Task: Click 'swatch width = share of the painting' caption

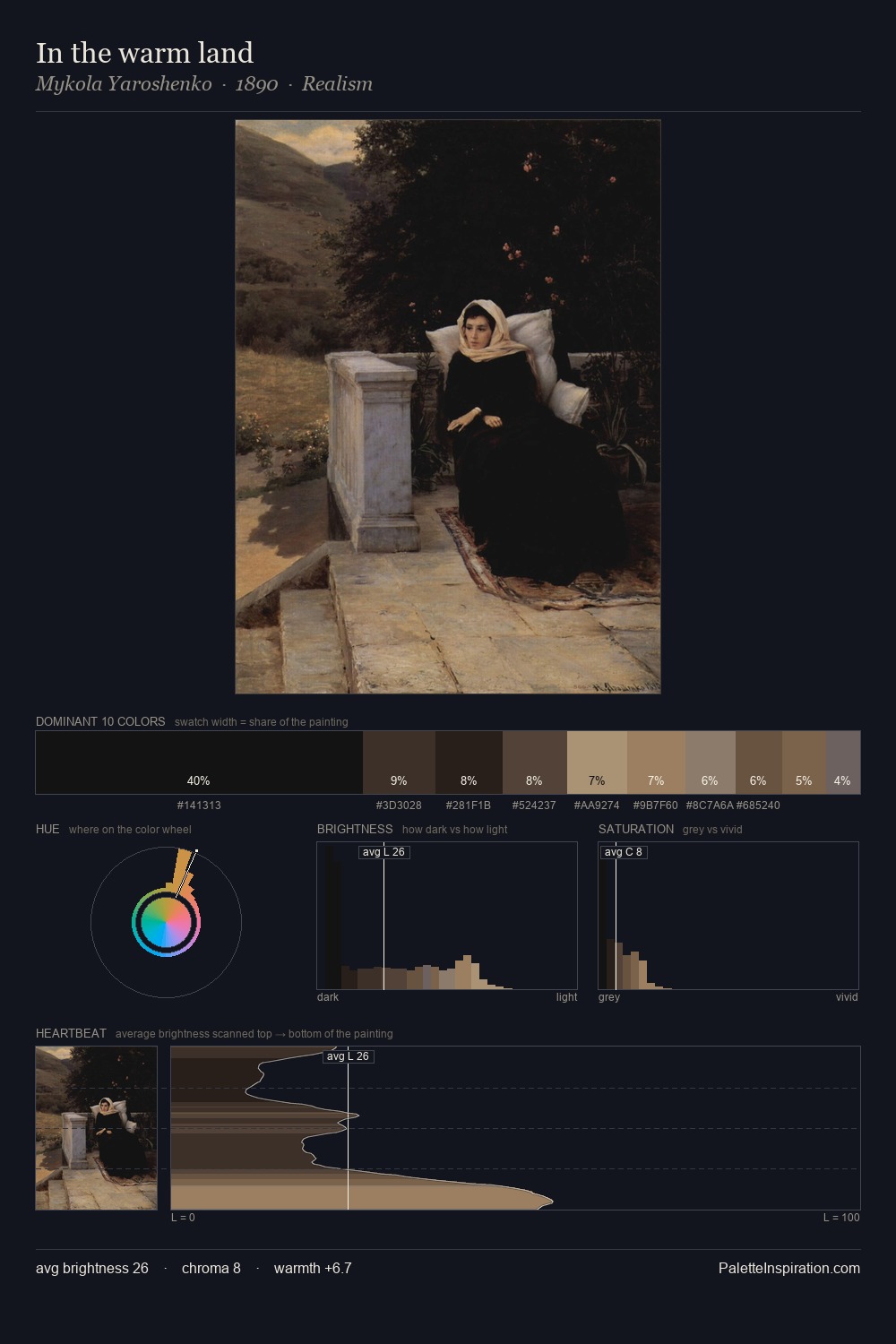Action: (x=262, y=722)
